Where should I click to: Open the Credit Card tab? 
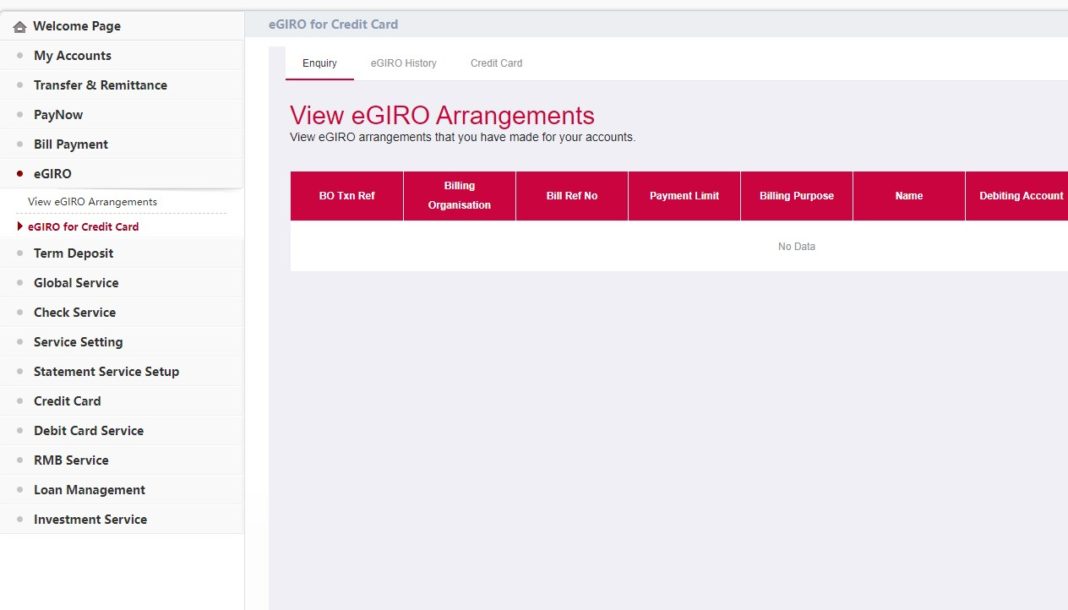click(495, 62)
